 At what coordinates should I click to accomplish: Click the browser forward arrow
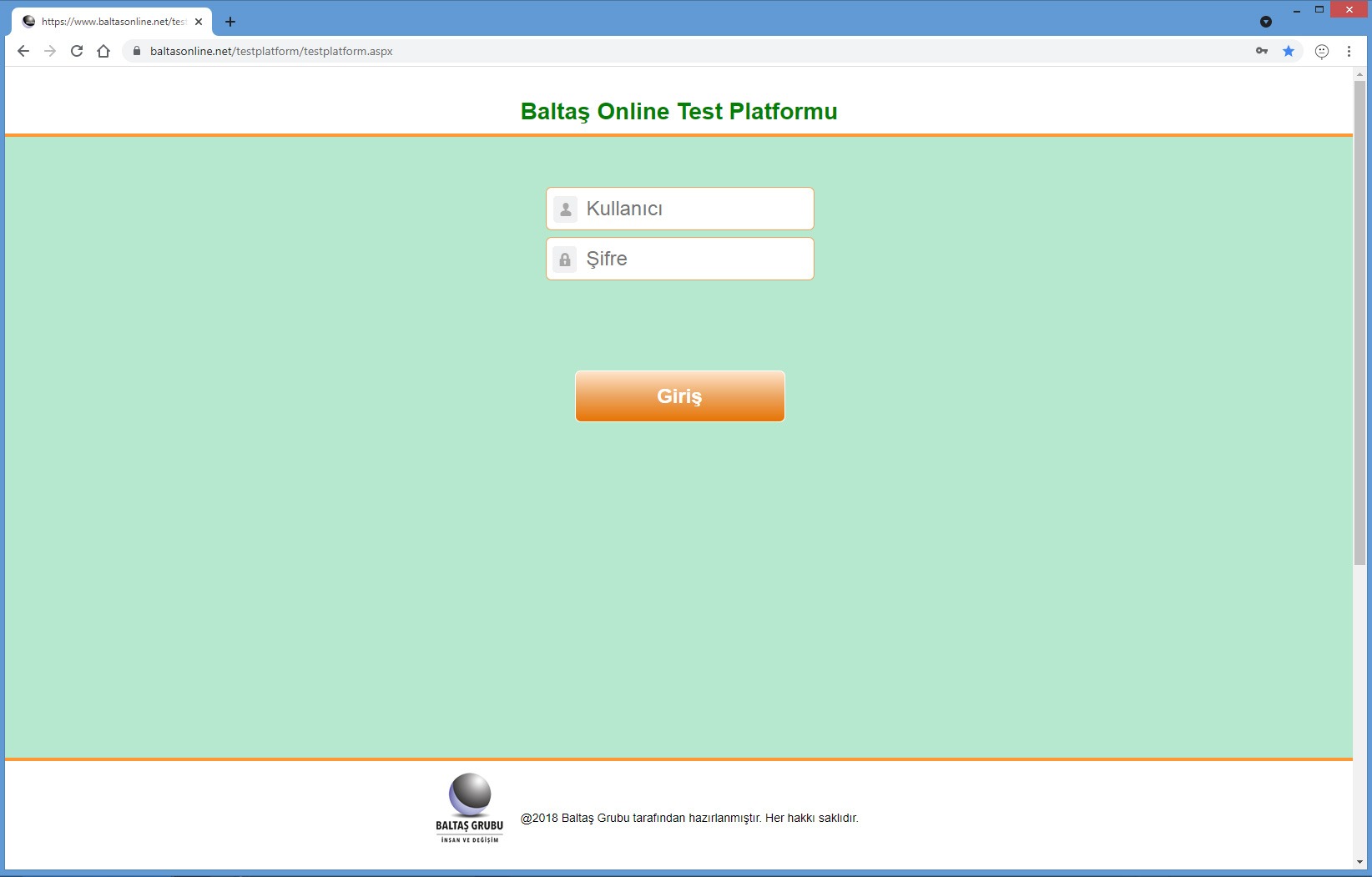point(50,51)
